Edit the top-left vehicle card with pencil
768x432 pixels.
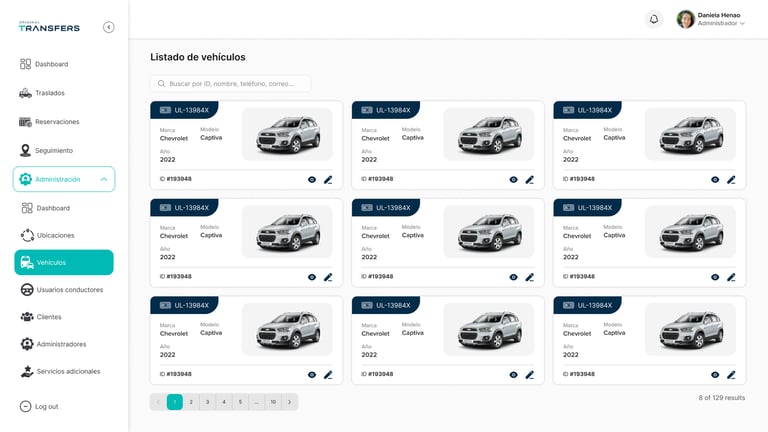click(x=328, y=180)
